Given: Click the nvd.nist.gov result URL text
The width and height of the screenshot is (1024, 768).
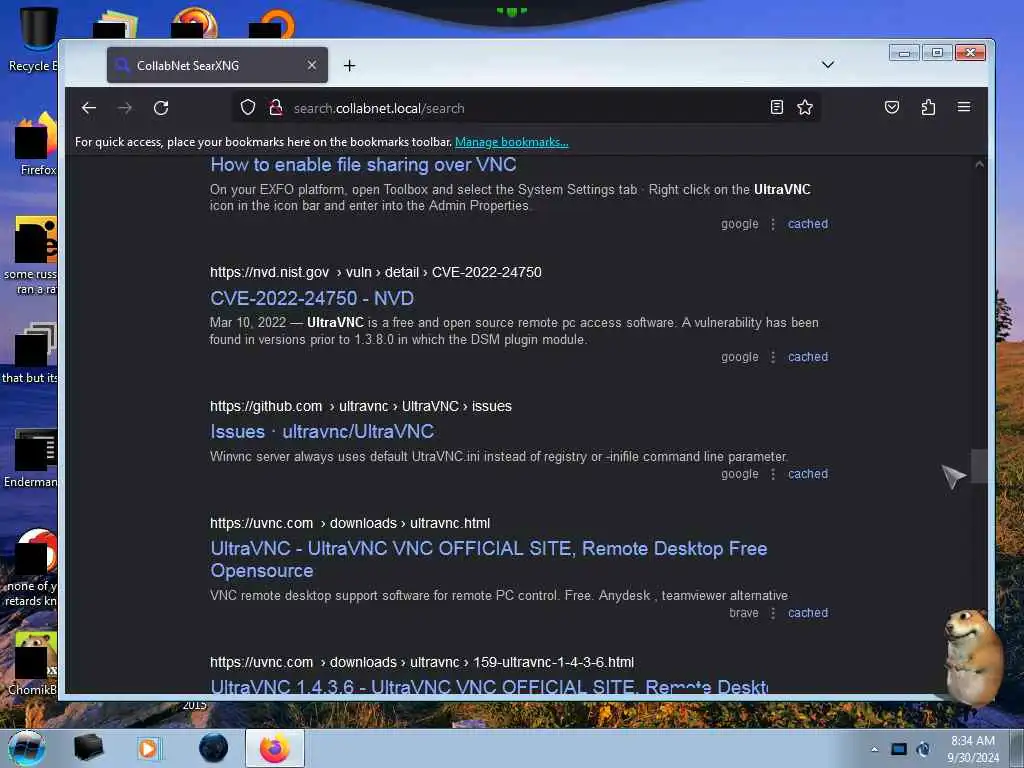Looking at the screenshot, I should coord(376,272).
